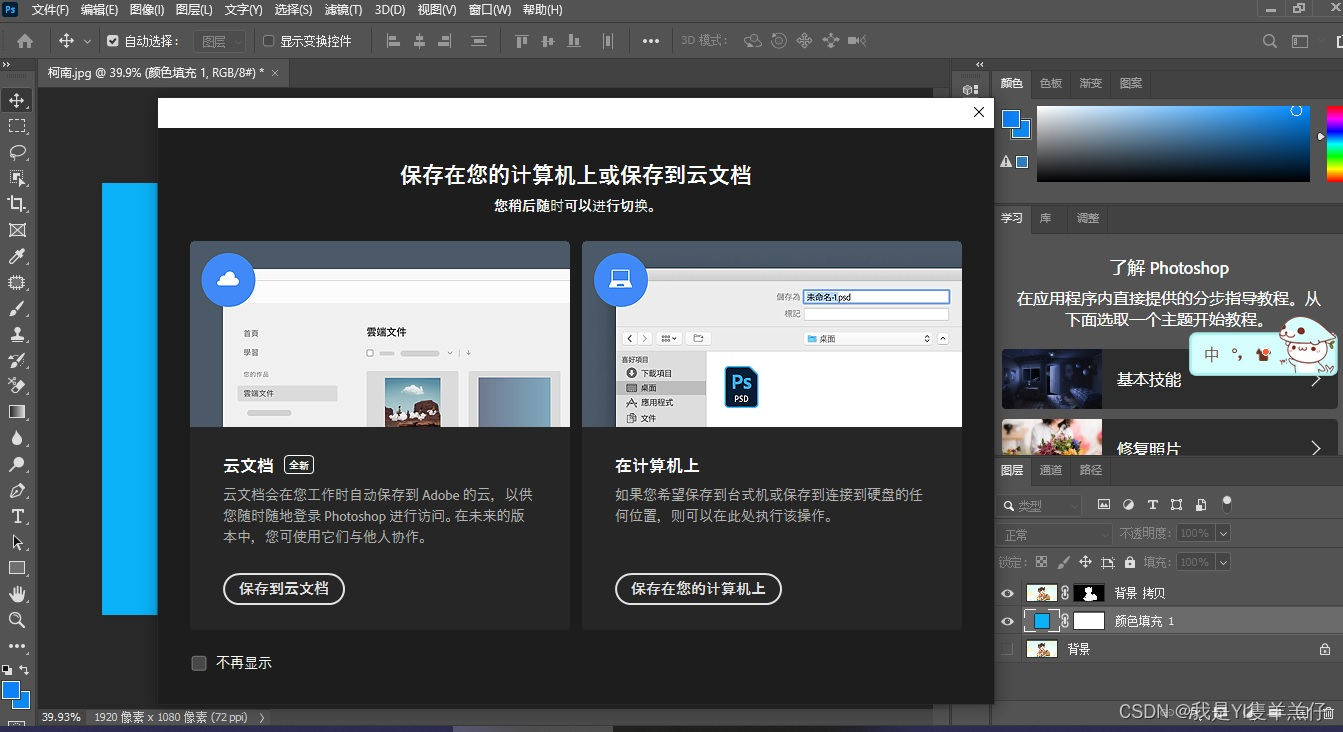Screen dimensions: 1343x732
Task: Select the Spot Healing Brush tool
Action: tap(17, 283)
